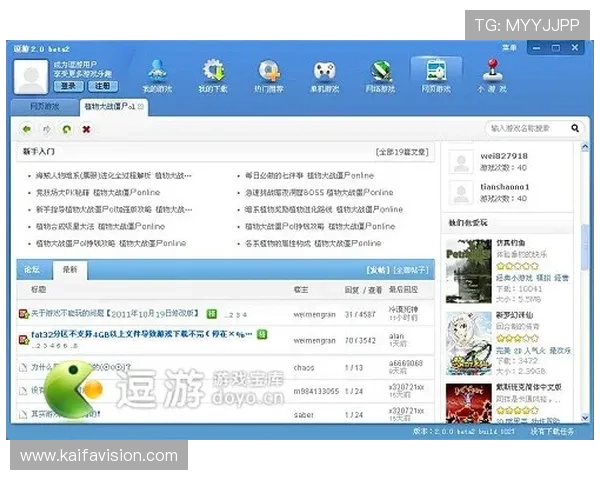This screenshot has width=600, height=480.
Task: Refresh page with green refresh icon
Action: pos(67,129)
